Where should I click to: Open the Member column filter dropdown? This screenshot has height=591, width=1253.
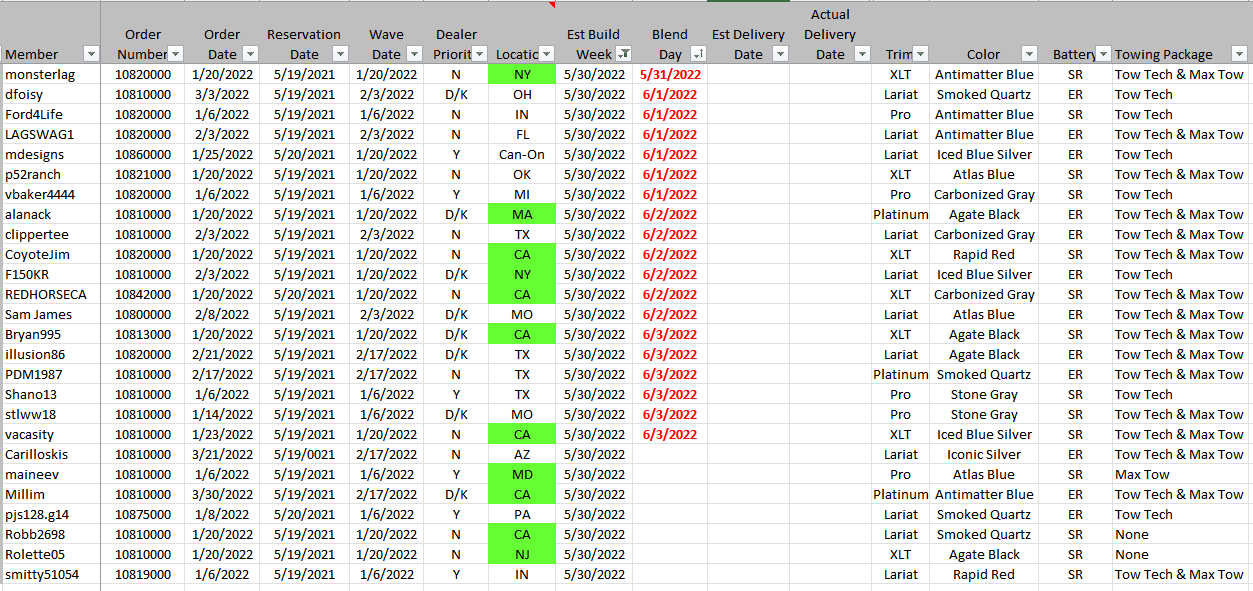(x=91, y=54)
